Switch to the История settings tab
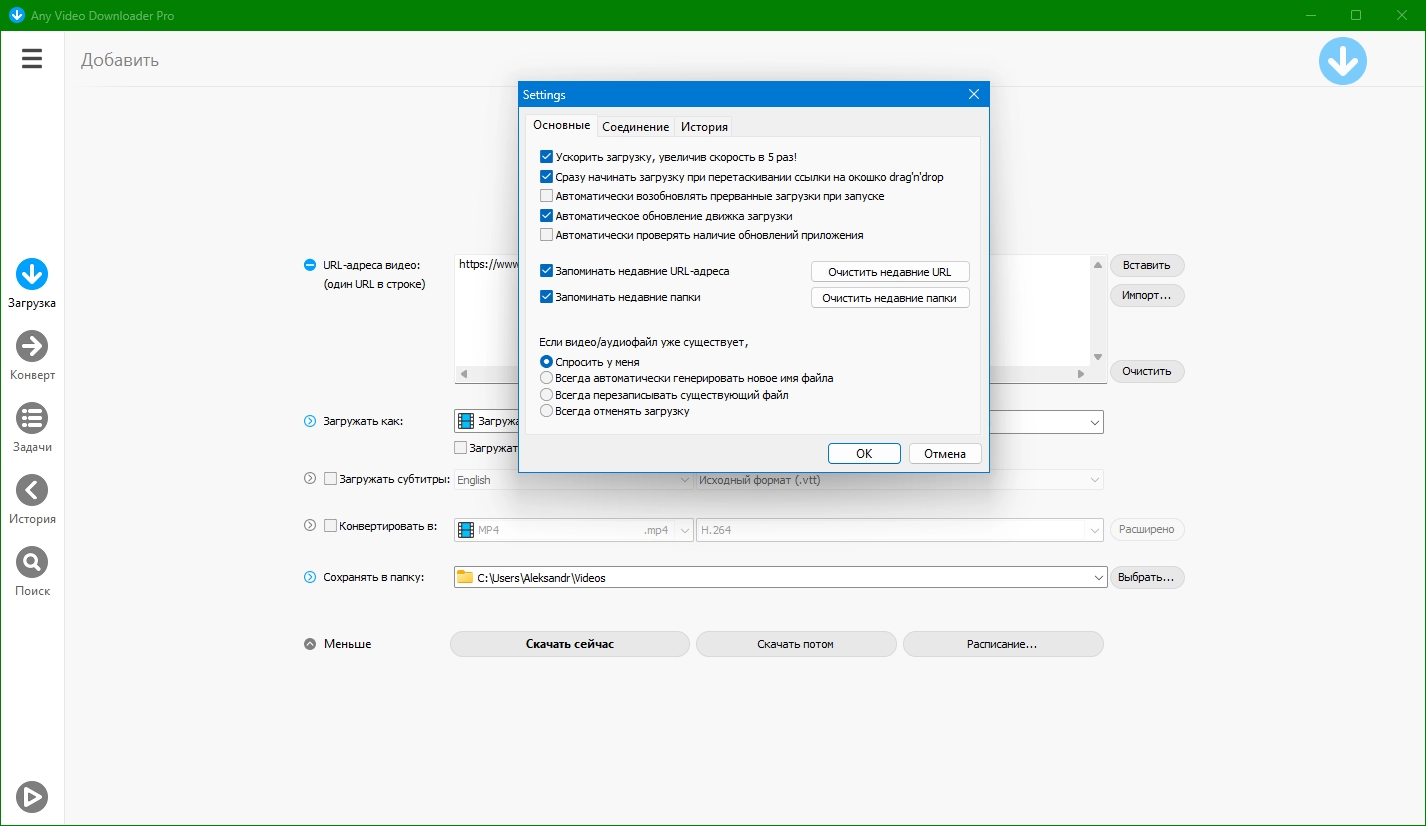 pyautogui.click(x=704, y=127)
